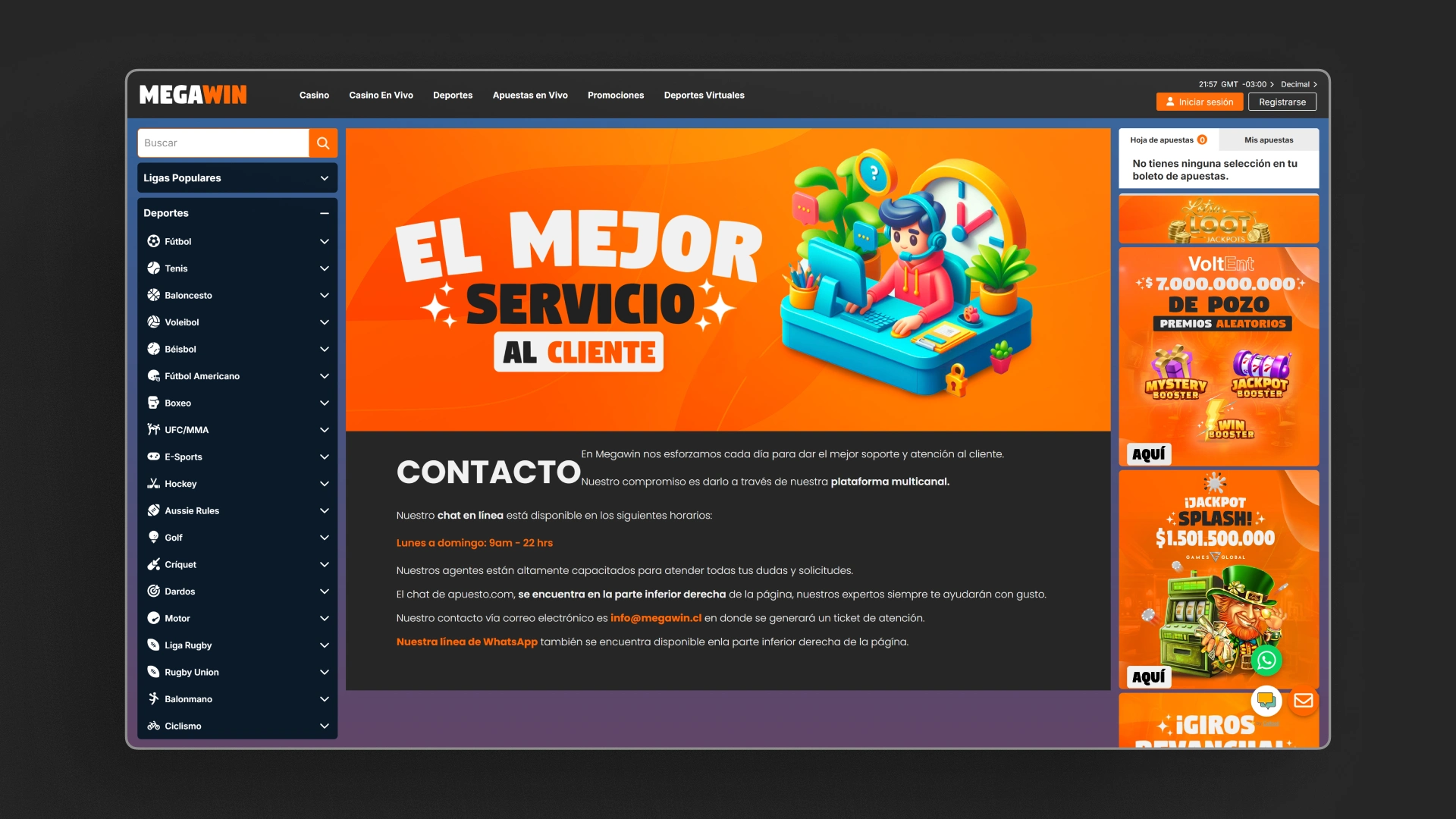Viewport: 1456px width, 819px height.
Task: Click the Buscar search field
Action: coord(223,143)
